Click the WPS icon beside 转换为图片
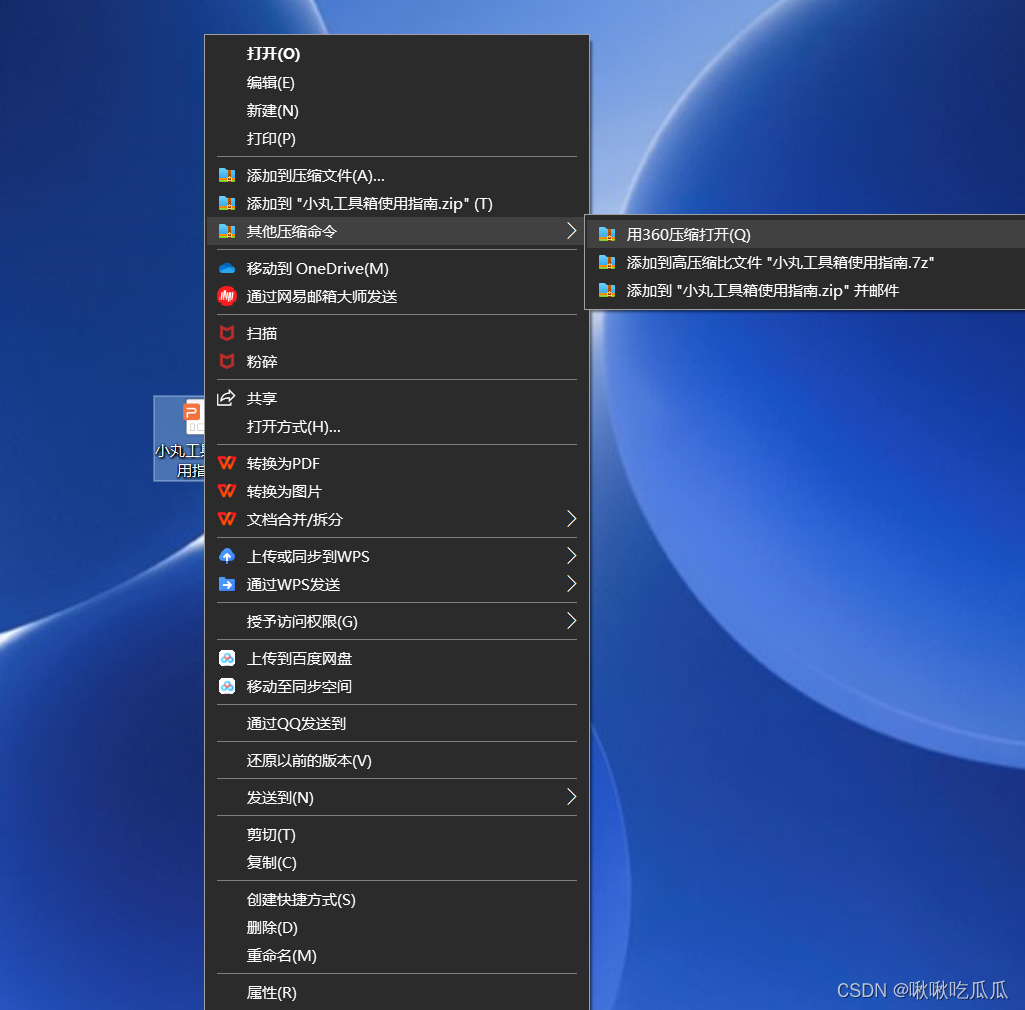This screenshot has width=1025, height=1010. point(227,491)
